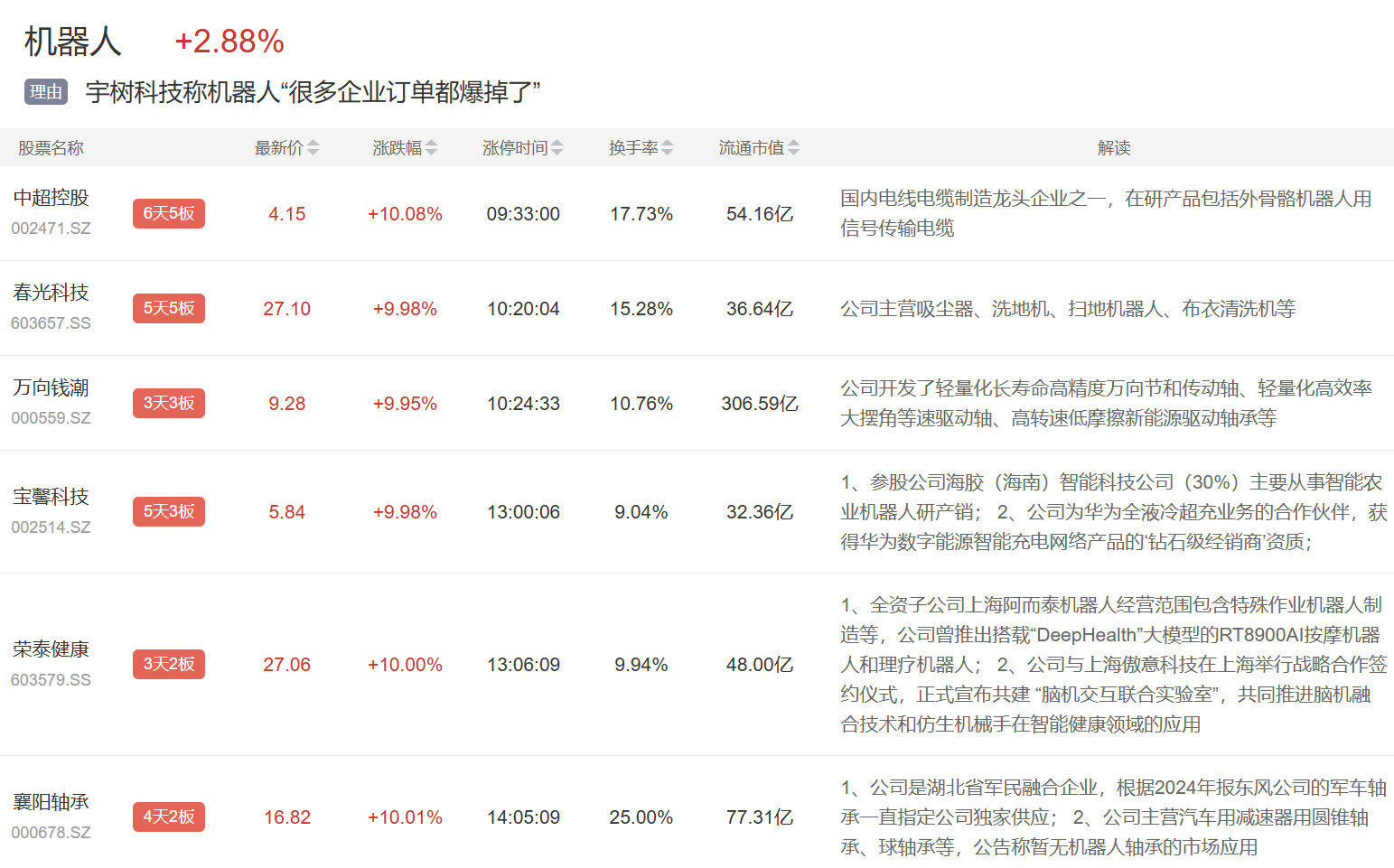1394x868 pixels.
Task: Select the 3天2板 badge for 荣泰健康
Action: (169, 665)
